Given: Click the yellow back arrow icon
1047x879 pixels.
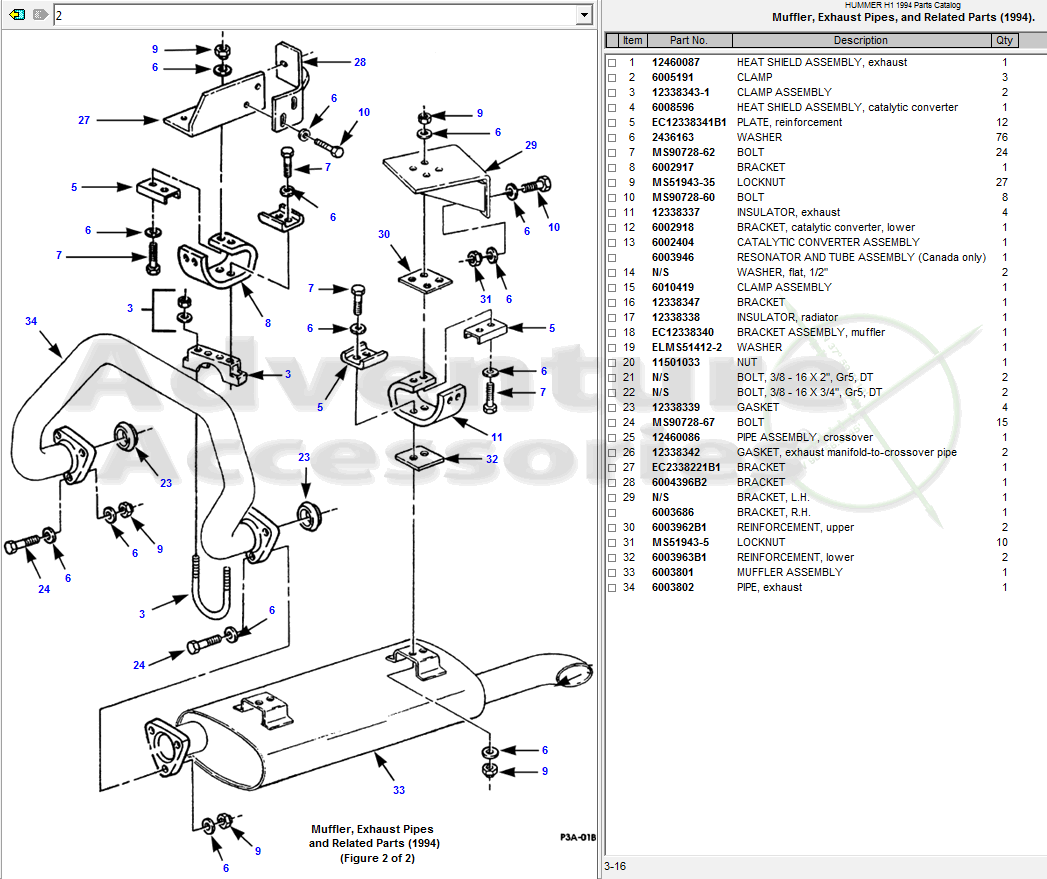Looking at the screenshot, I should coord(17,14).
